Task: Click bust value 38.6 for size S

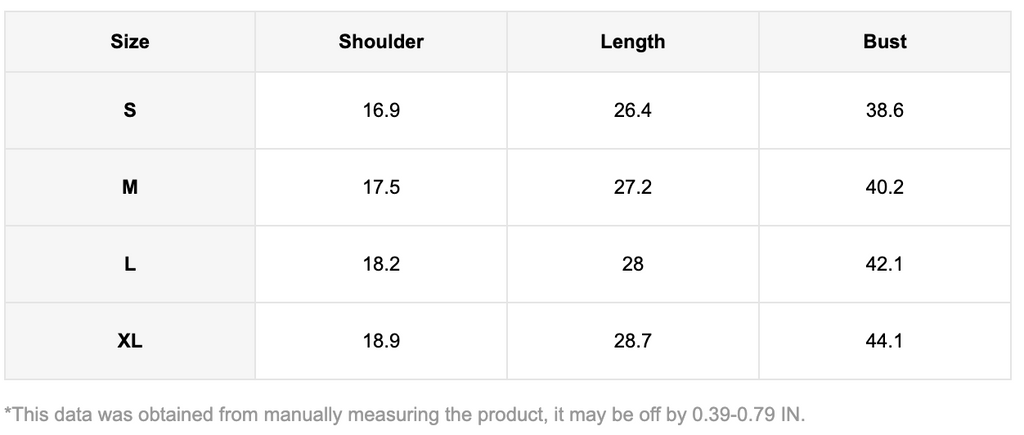Action: 885,110
